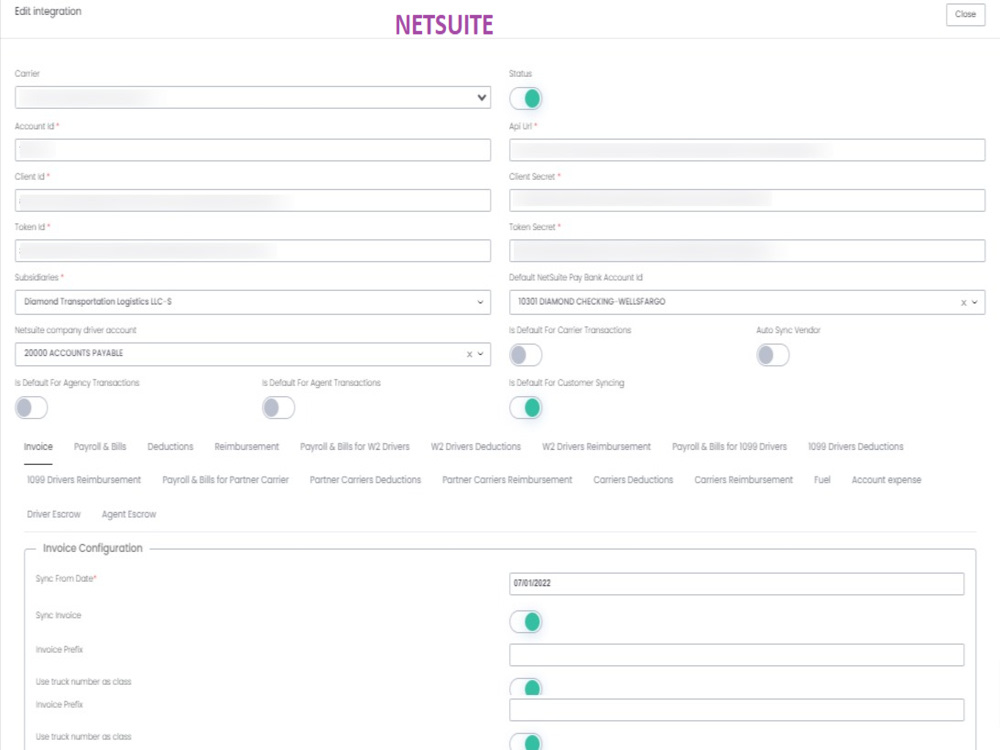Screen dimensions: 1000x750
Task: Disable Is Default For Customer Syncing
Action: [526, 408]
